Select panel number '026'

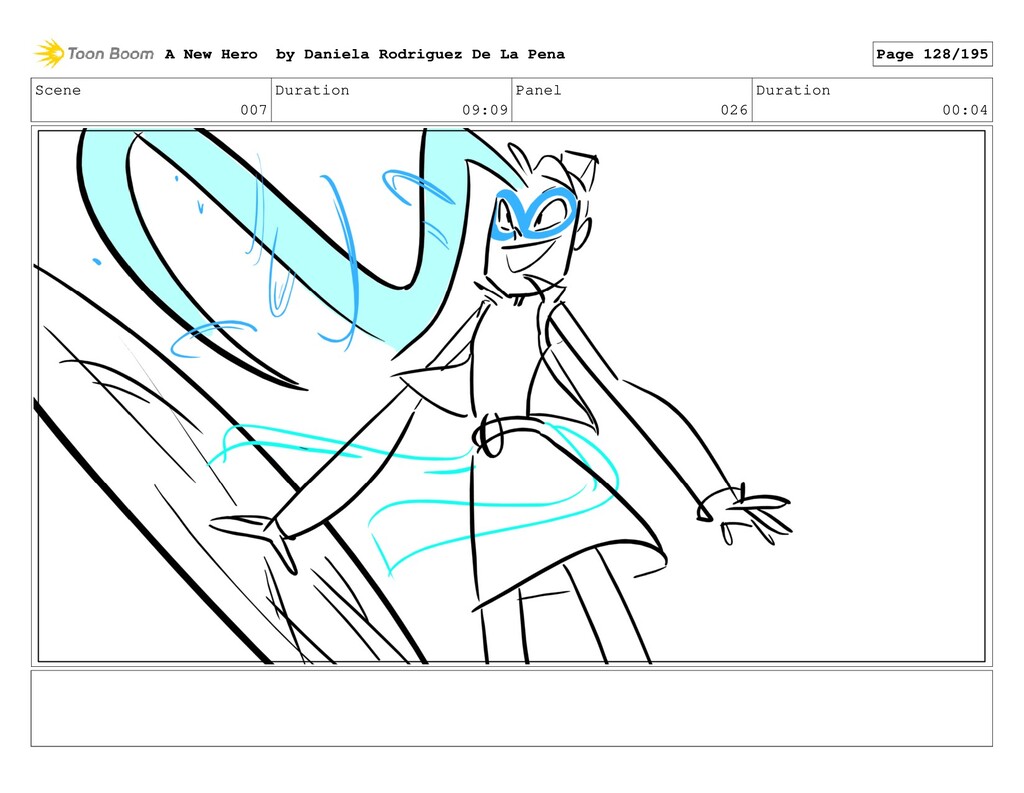(734, 110)
